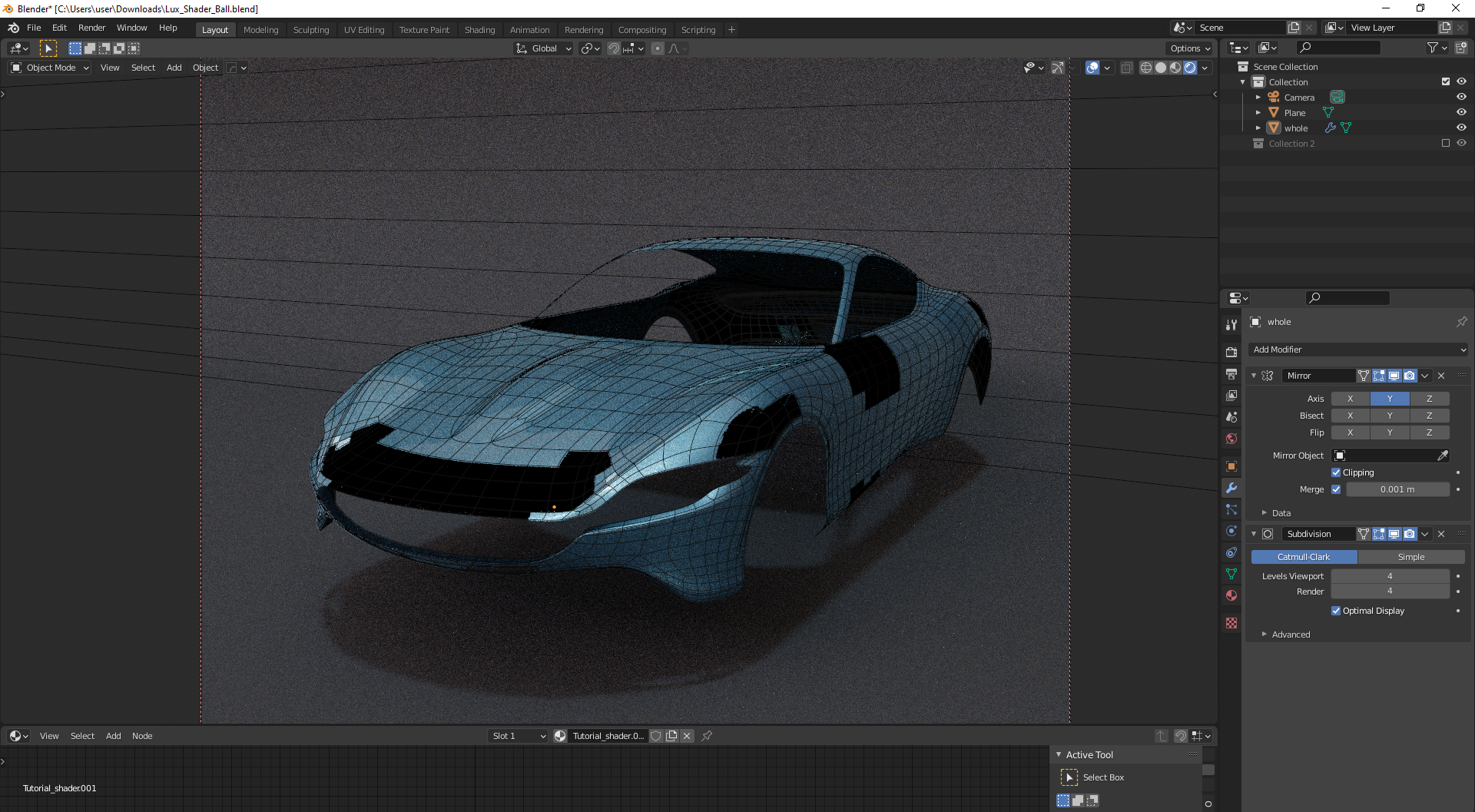Open the Material properties tab
Image resolution: width=1475 pixels, height=812 pixels.
[1231, 595]
